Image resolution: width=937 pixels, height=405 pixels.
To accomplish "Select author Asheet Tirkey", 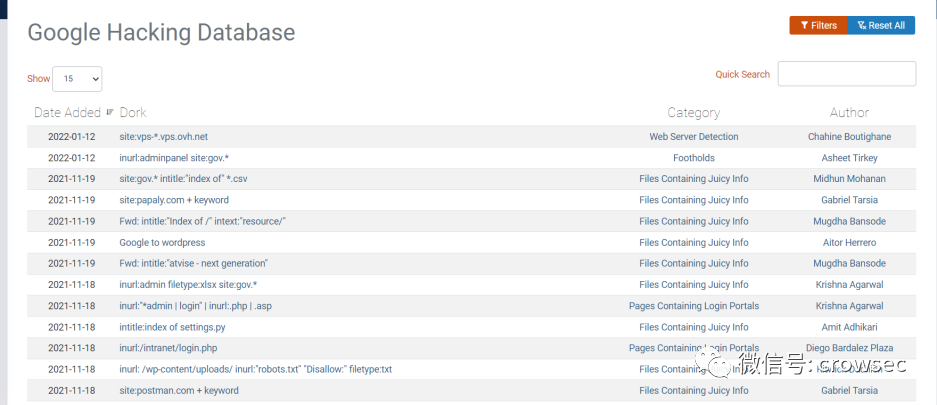I will [x=849, y=158].
